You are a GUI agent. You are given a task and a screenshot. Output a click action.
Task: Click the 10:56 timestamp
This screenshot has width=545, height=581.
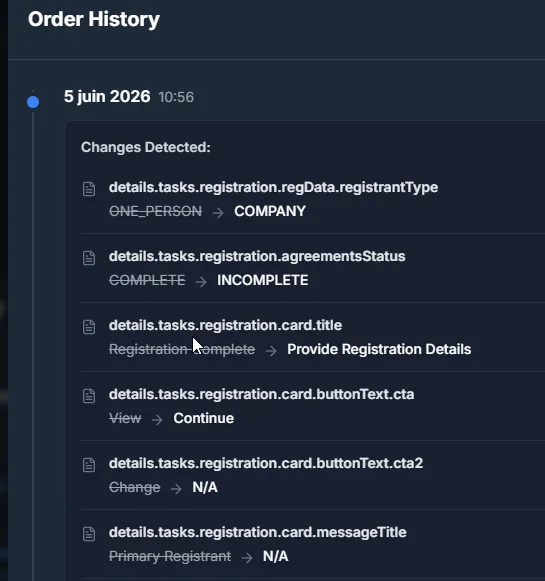[x=176, y=97]
